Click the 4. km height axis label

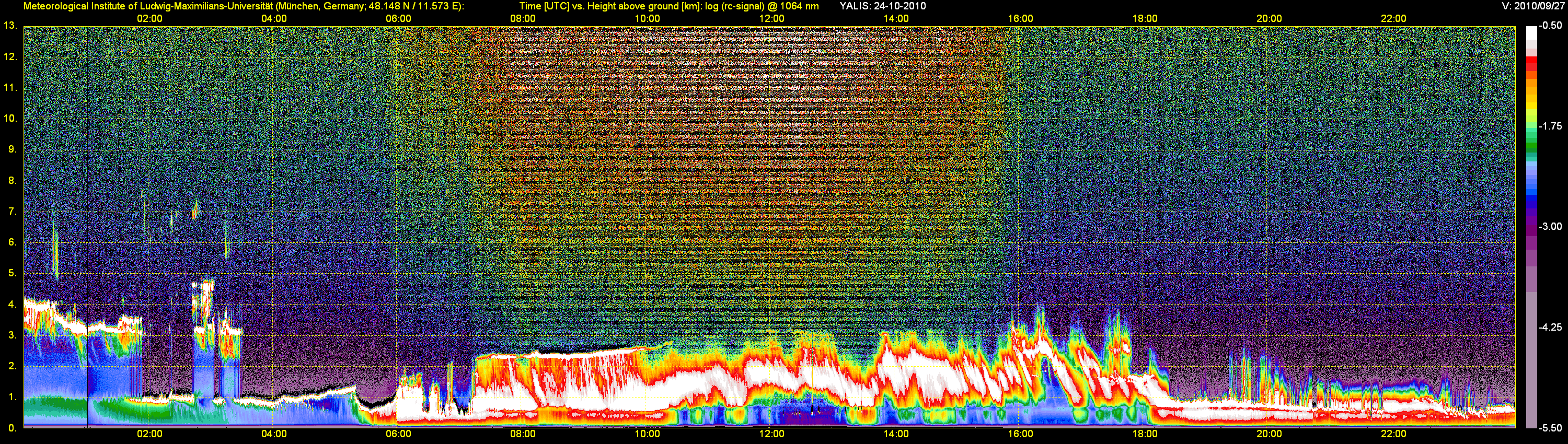pos(13,304)
